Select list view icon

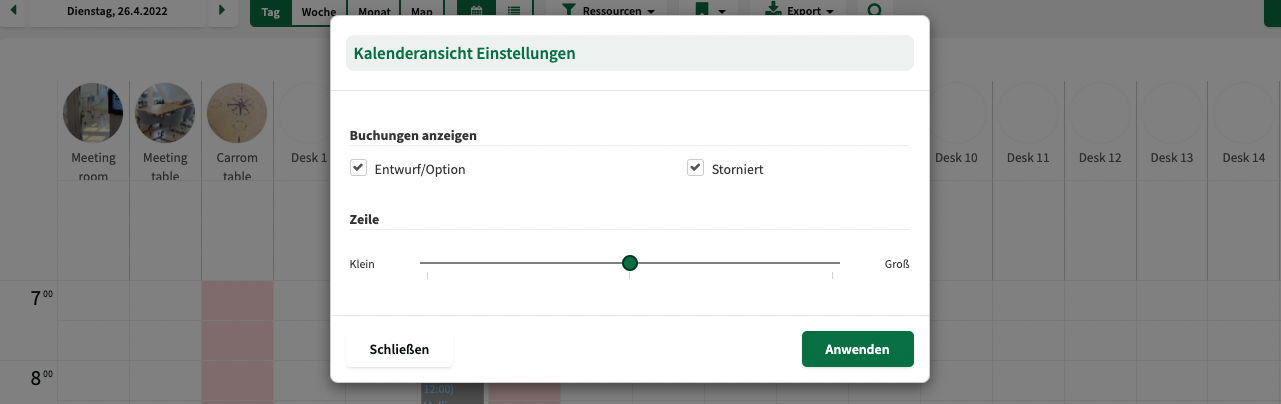[x=514, y=12]
